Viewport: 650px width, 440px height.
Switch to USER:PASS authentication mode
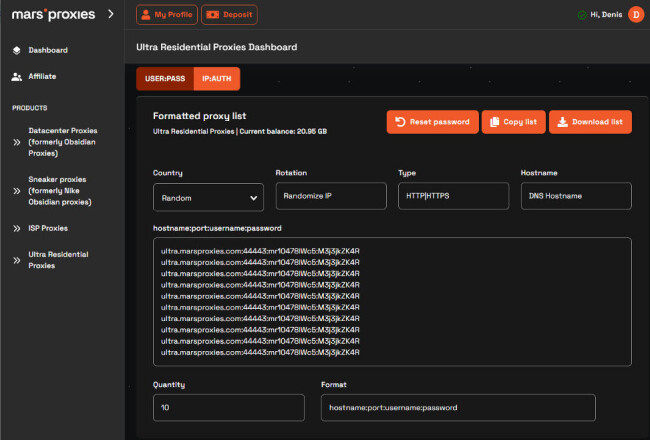coord(165,78)
